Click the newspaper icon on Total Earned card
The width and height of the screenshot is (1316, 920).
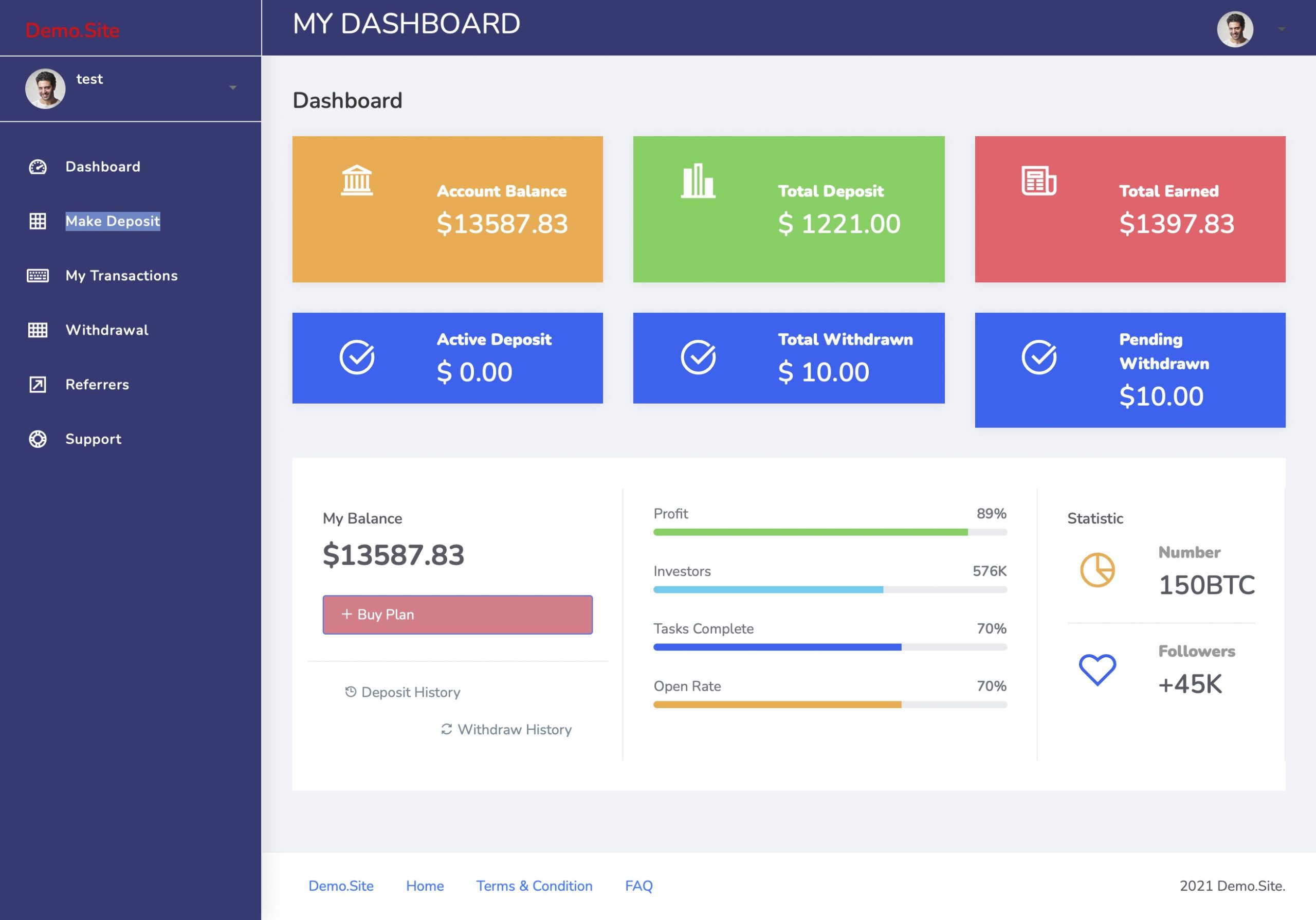[1038, 181]
